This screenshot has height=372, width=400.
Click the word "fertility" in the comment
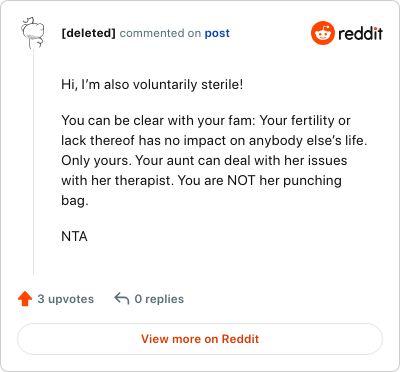pos(313,120)
